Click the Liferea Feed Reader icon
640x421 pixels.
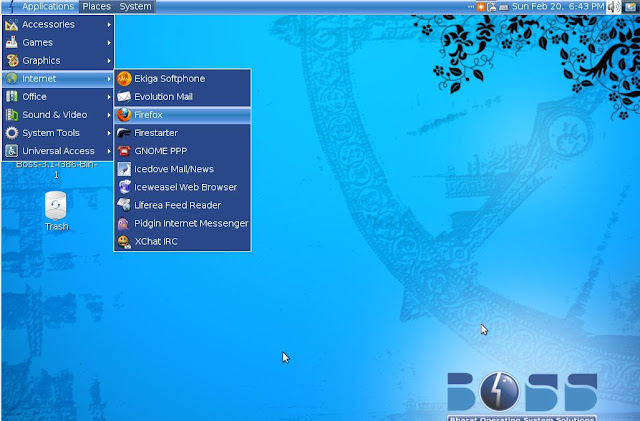point(124,205)
